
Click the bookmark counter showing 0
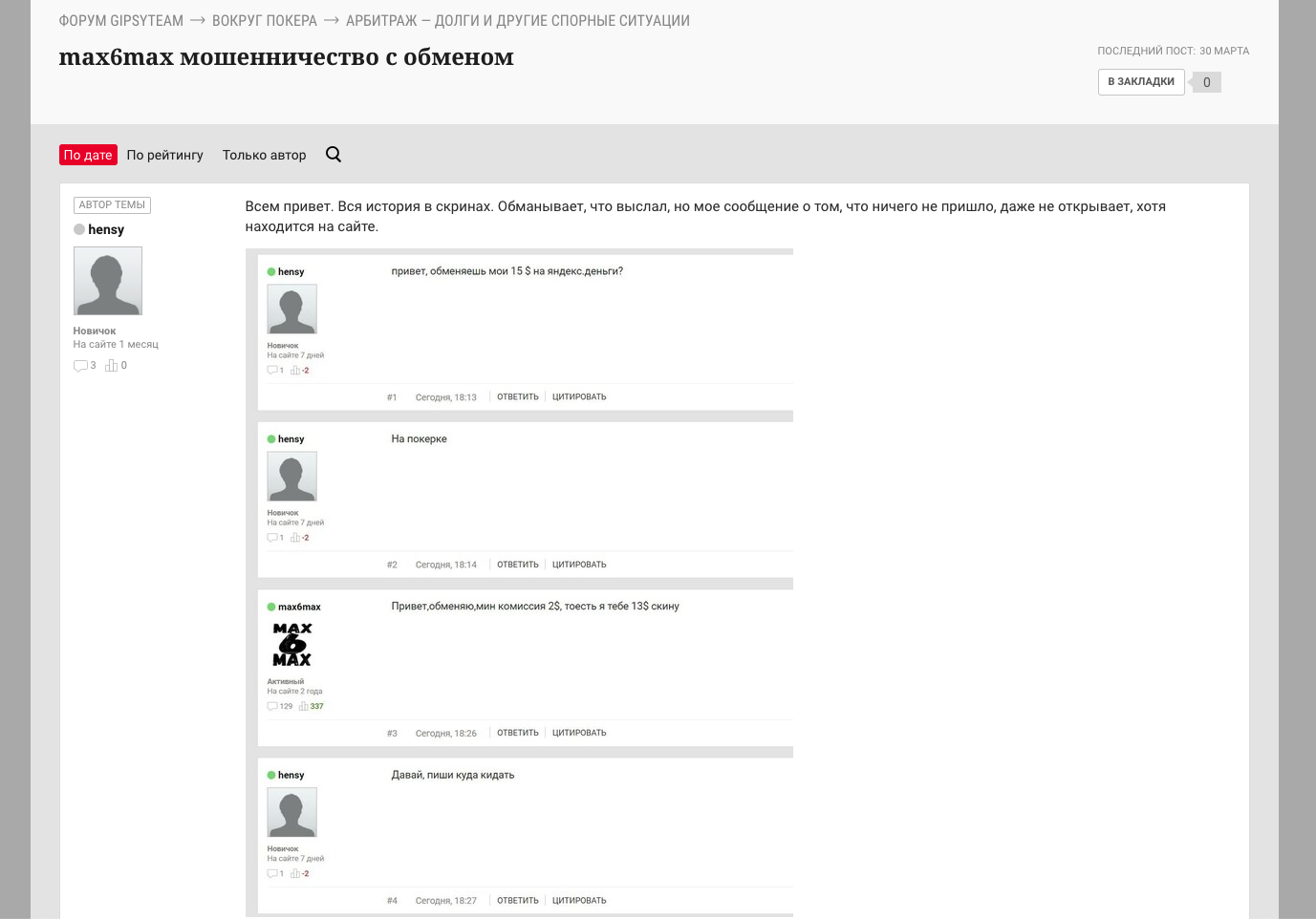[x=1206, y=82]
